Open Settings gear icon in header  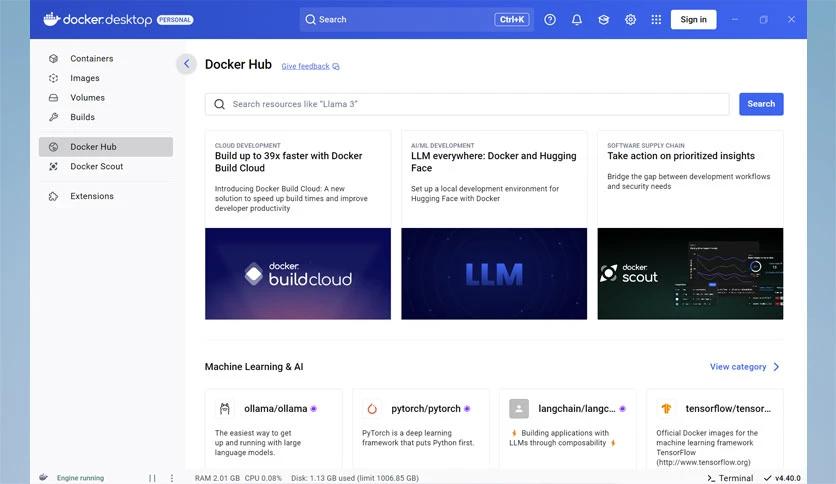coord(630,20)
